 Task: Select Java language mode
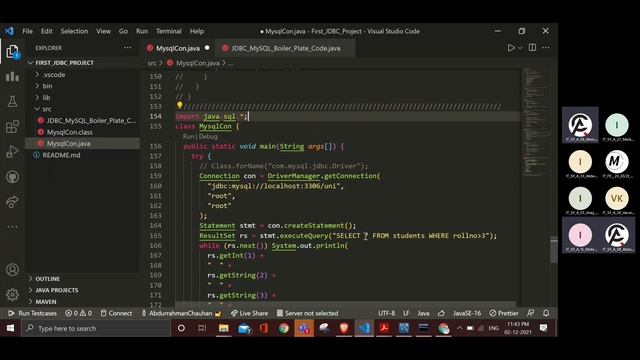[423, 313]
